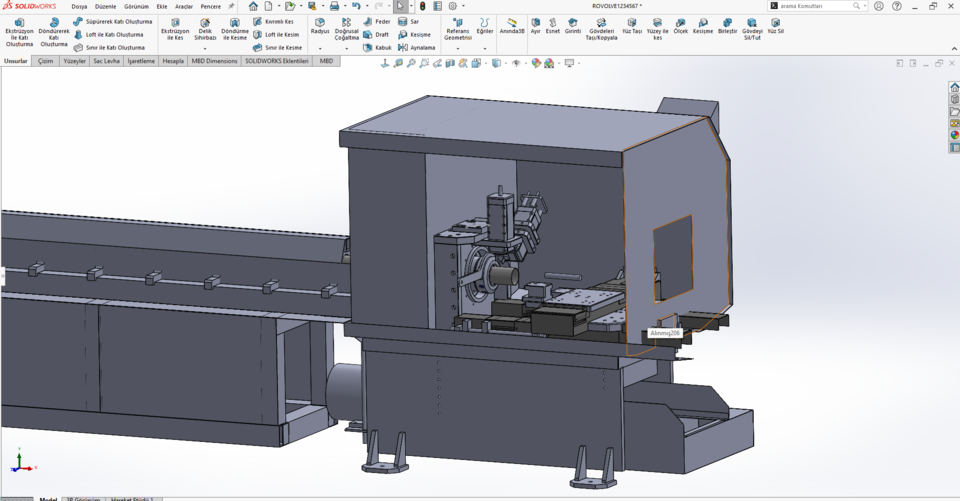Choose Sınır ile Katı Oluşturma command
The image size is (960, 501).
(110, 47)
